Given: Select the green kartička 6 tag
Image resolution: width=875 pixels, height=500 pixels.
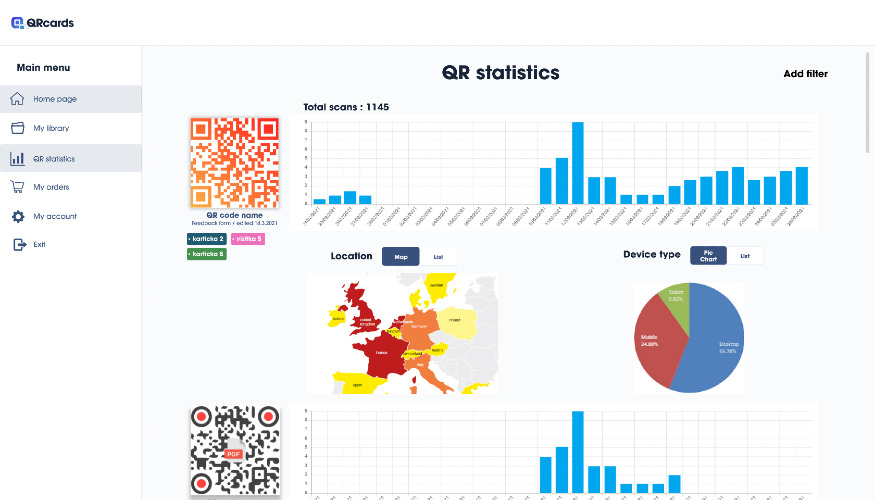Looking at the screenshot, I should 206,254.
